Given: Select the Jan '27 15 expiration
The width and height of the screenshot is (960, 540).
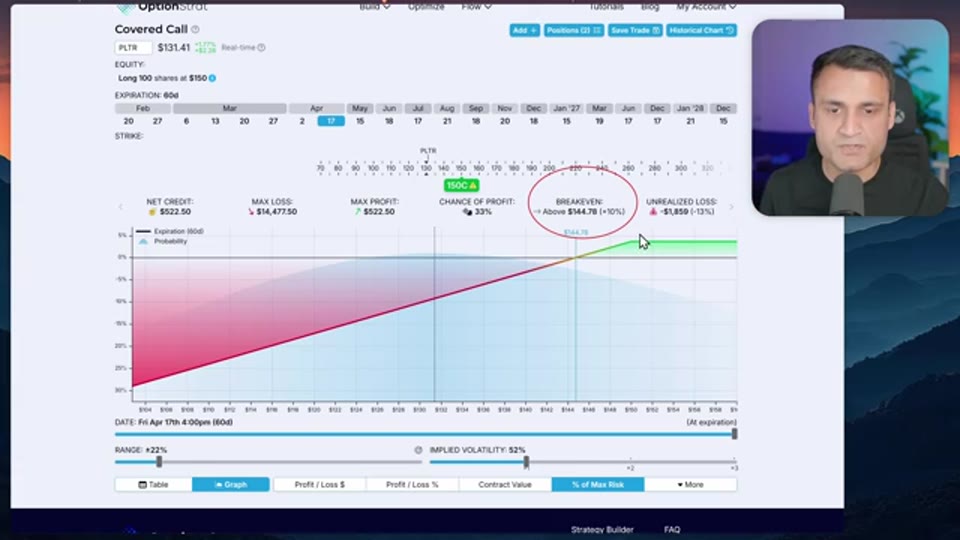Looking at the screenshot, I should 566,121.
